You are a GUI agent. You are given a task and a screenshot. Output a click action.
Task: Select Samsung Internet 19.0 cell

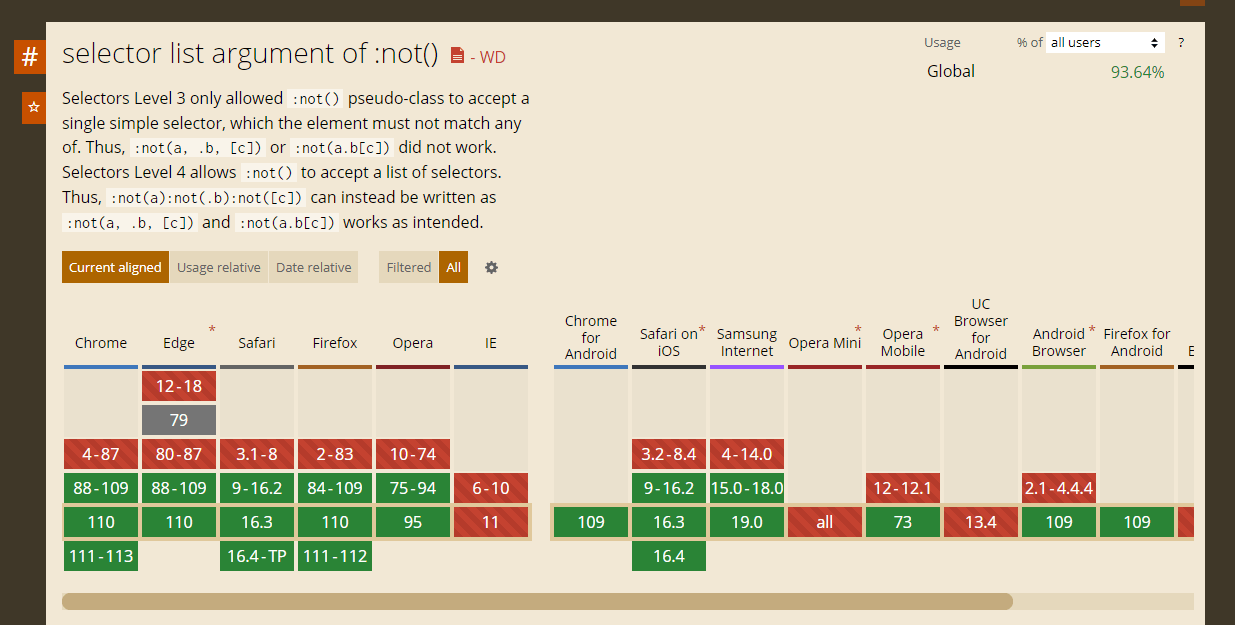click(747, 522)
